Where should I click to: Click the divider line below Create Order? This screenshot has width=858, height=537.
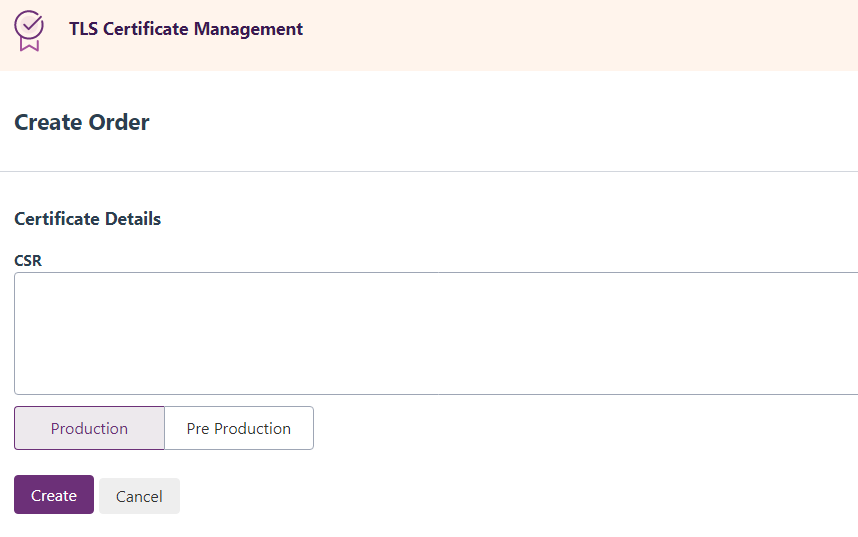pos(429,171)
